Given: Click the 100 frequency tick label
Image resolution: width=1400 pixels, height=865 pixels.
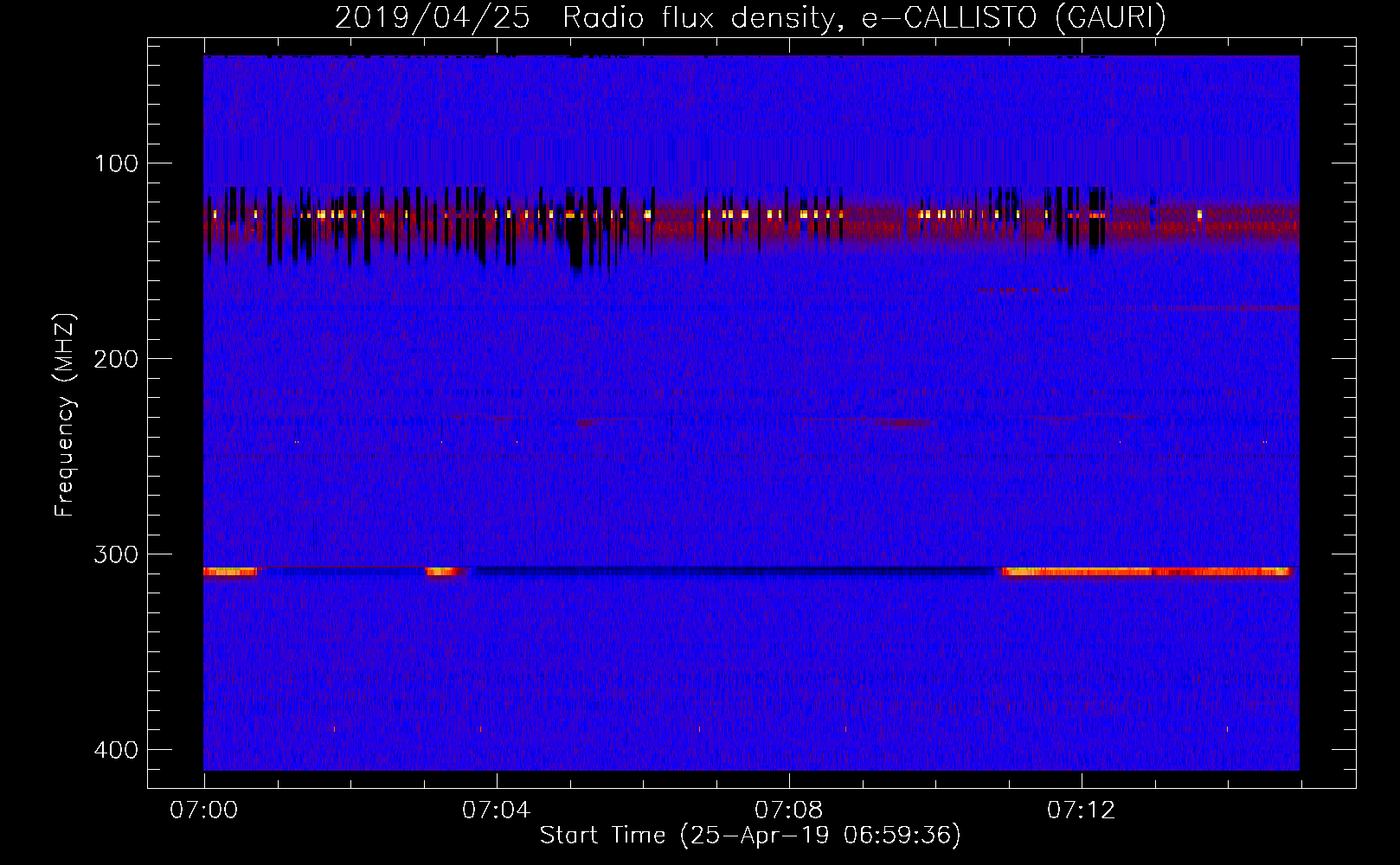Looking at the screenshot, I should (116, 163).
